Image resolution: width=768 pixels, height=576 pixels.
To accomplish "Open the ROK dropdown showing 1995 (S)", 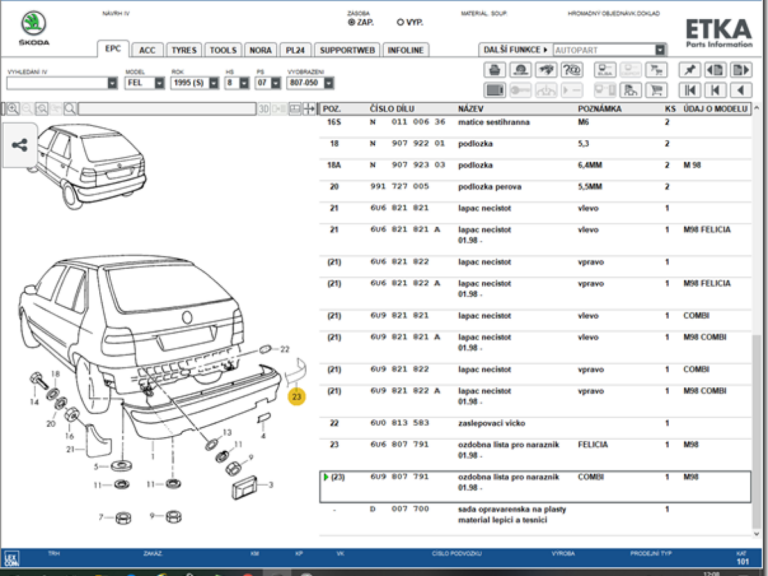I will pos(194,83).
